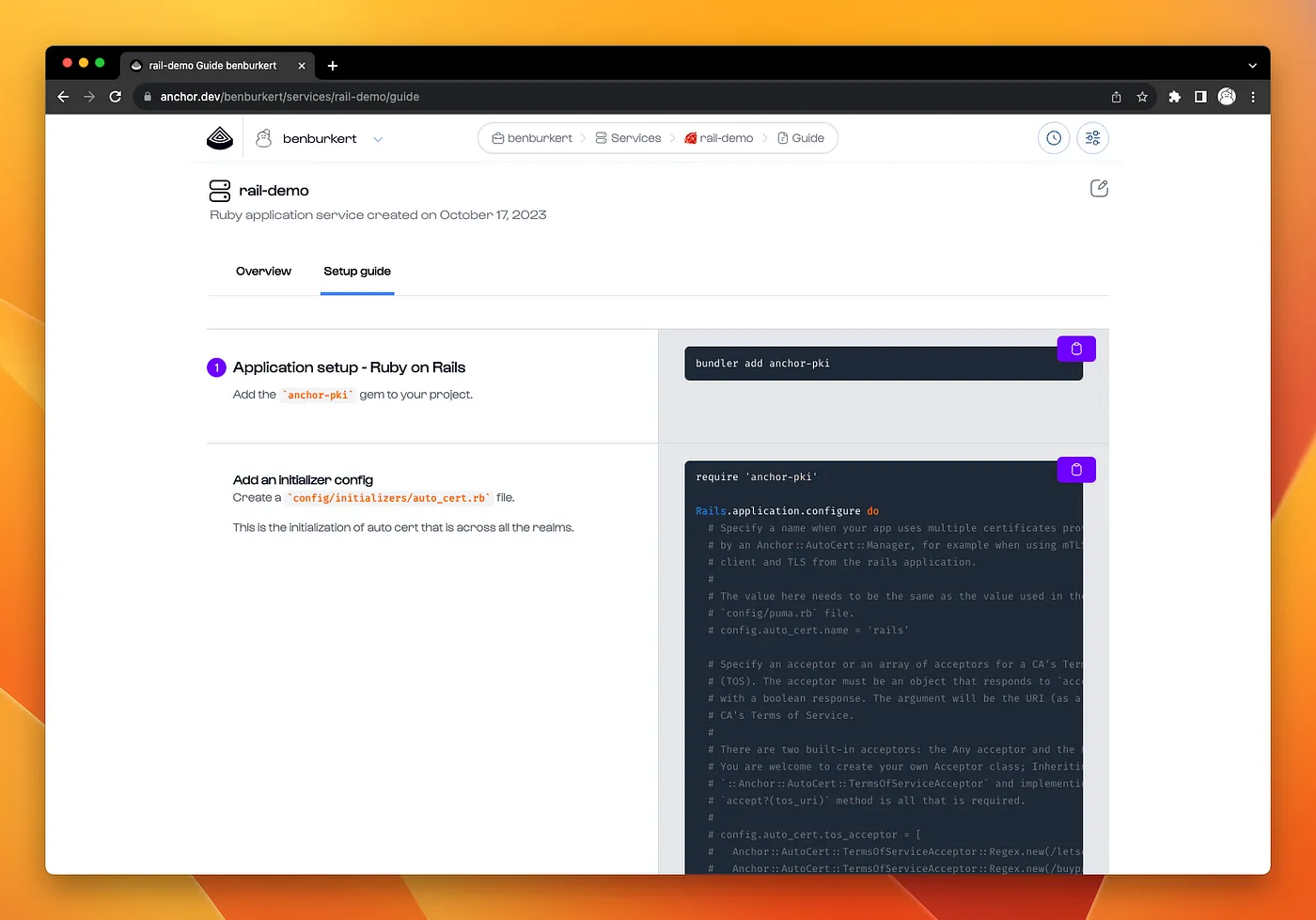Screen dimensions: 1316x920
Task: Click the rail-demo breadcrumb link
Action: pyautogui.click(x=719, y=138)
